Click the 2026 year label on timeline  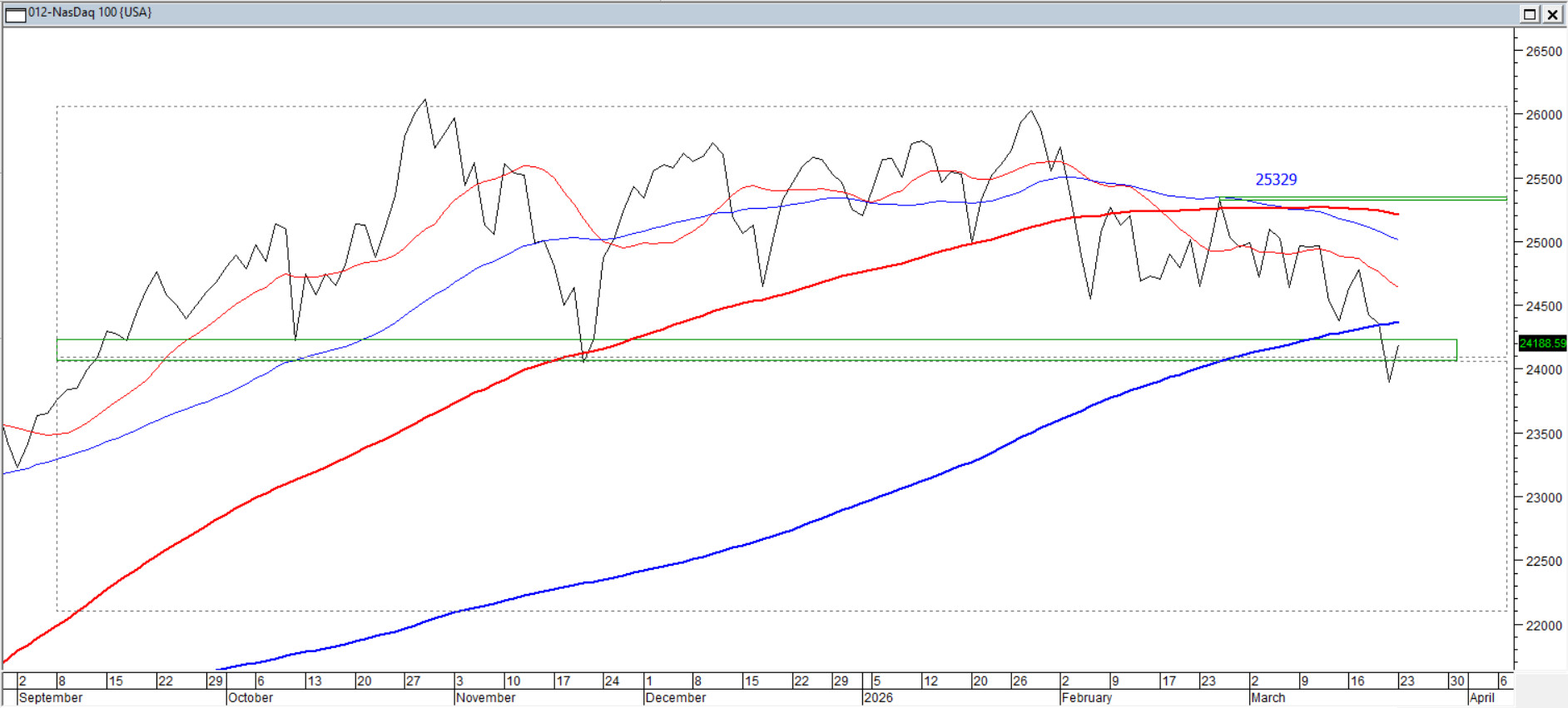878,698
